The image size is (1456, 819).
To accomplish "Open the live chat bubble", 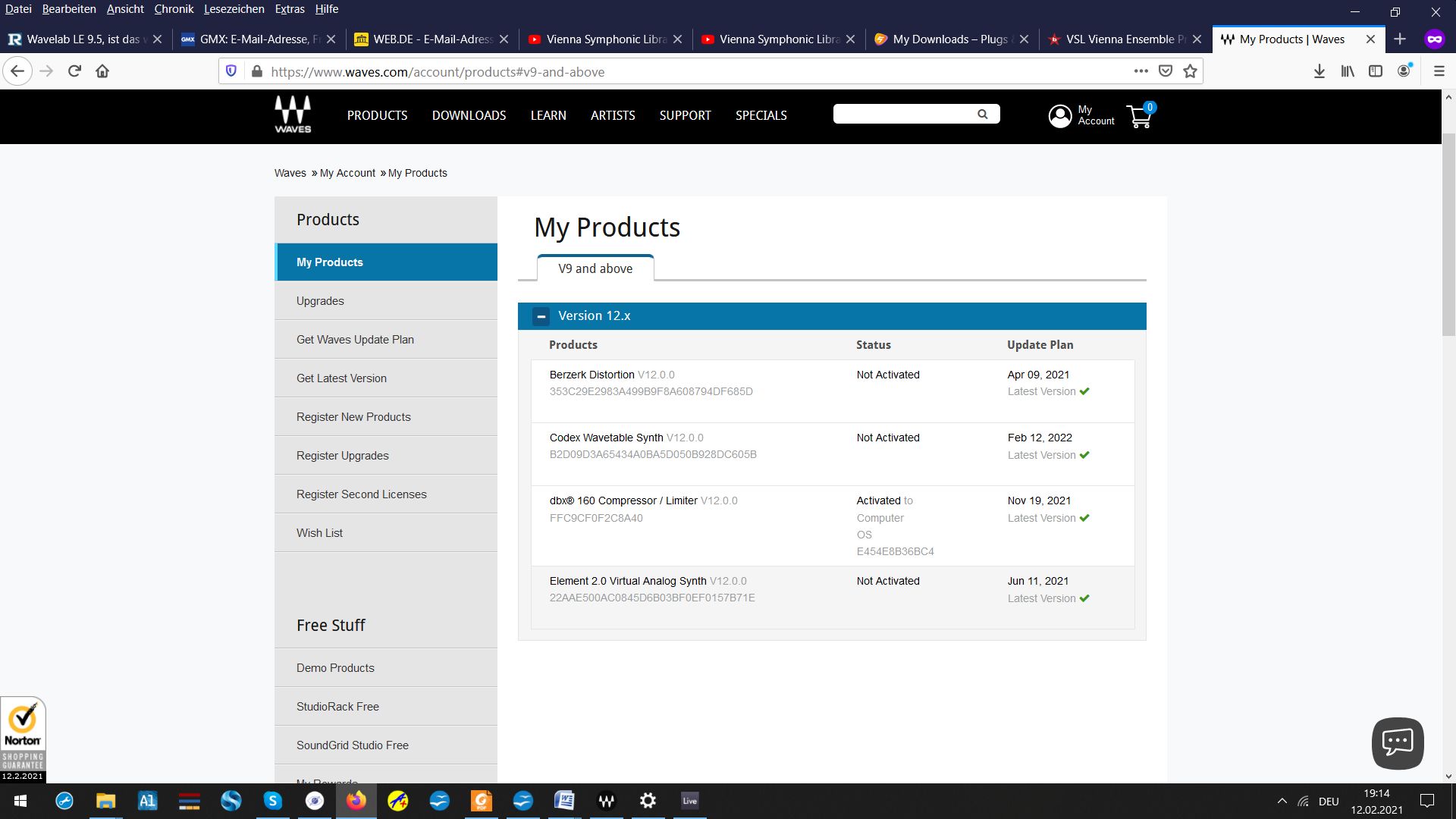I will (x=1397, y=742).
